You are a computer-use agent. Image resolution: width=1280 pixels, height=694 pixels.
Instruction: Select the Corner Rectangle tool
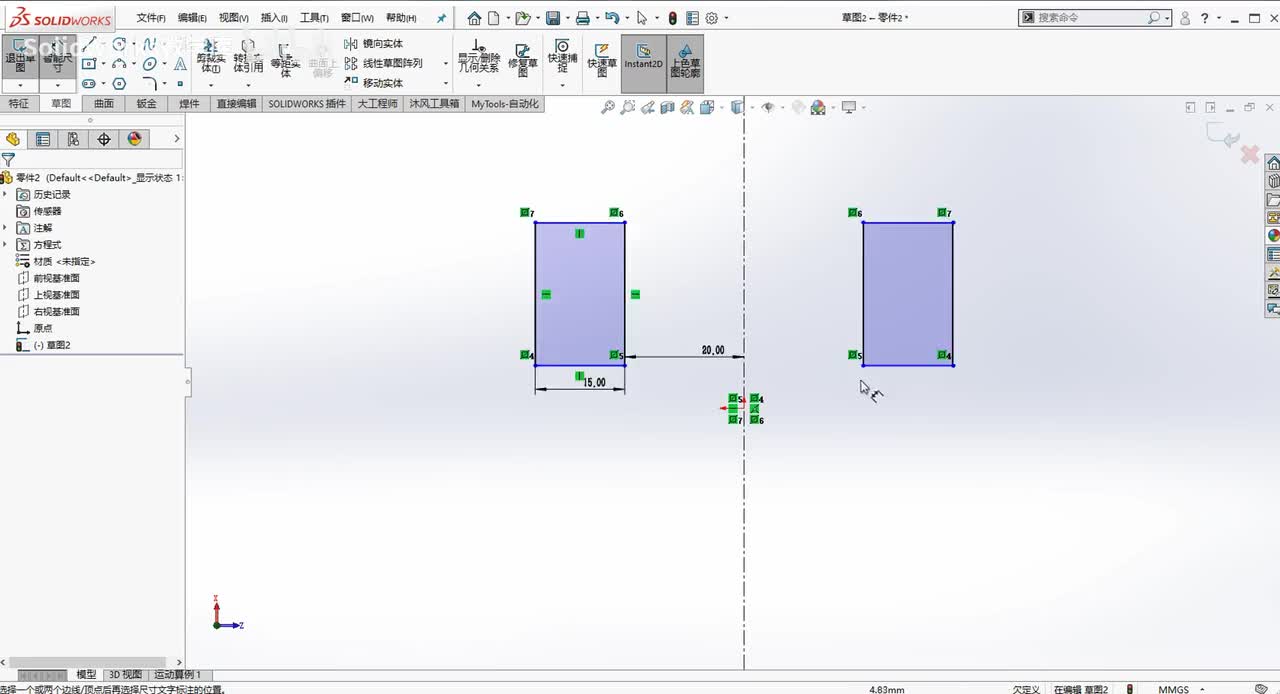pyautogui.click(x=89, y=64)
